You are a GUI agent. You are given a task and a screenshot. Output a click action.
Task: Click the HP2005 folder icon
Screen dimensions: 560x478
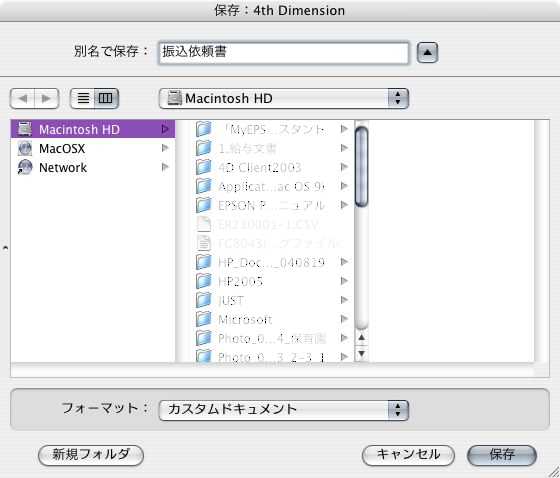click(x=204, y=281)
